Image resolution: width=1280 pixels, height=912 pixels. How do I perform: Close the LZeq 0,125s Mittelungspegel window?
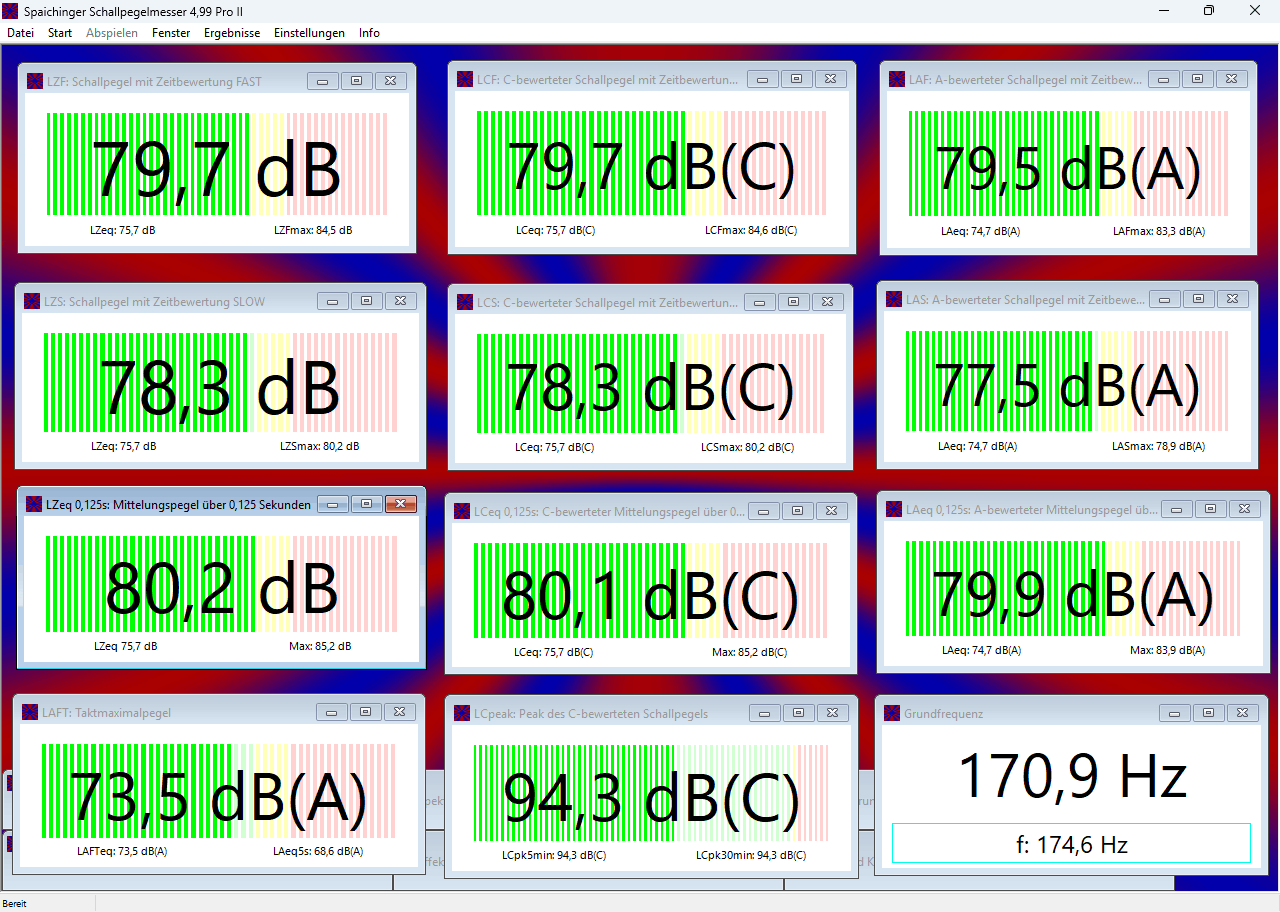pos(400,504)
